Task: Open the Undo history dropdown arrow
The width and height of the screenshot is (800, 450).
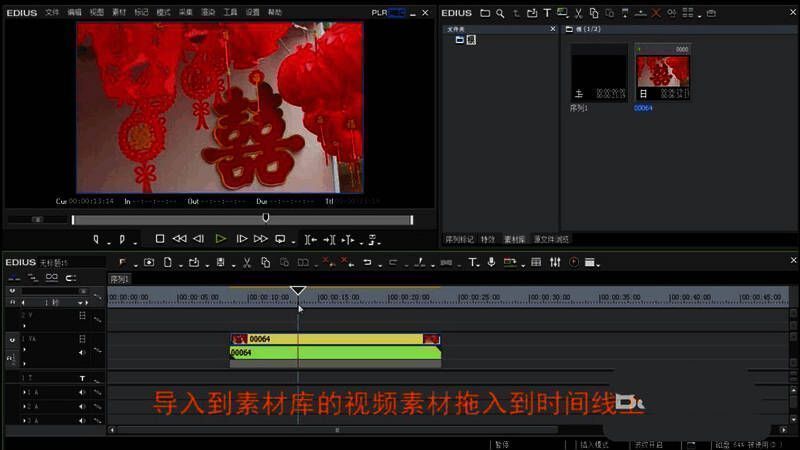Action: [x=380, y=265]
